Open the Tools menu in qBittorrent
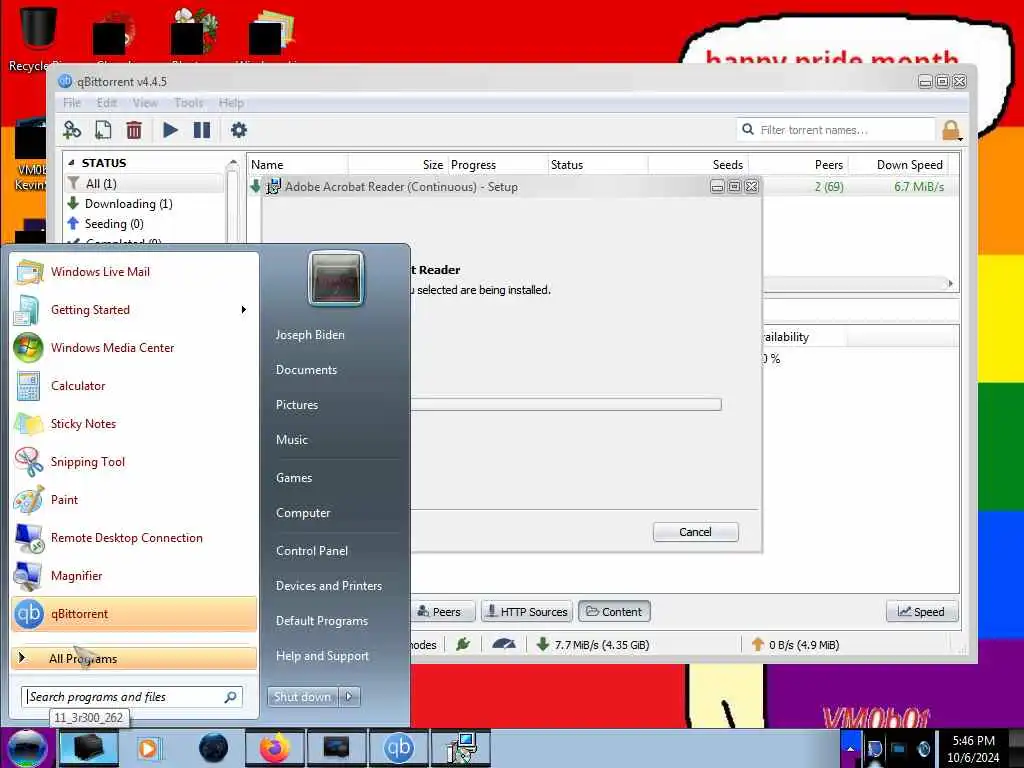1024x768 pixels. click(x=189, y=103)
